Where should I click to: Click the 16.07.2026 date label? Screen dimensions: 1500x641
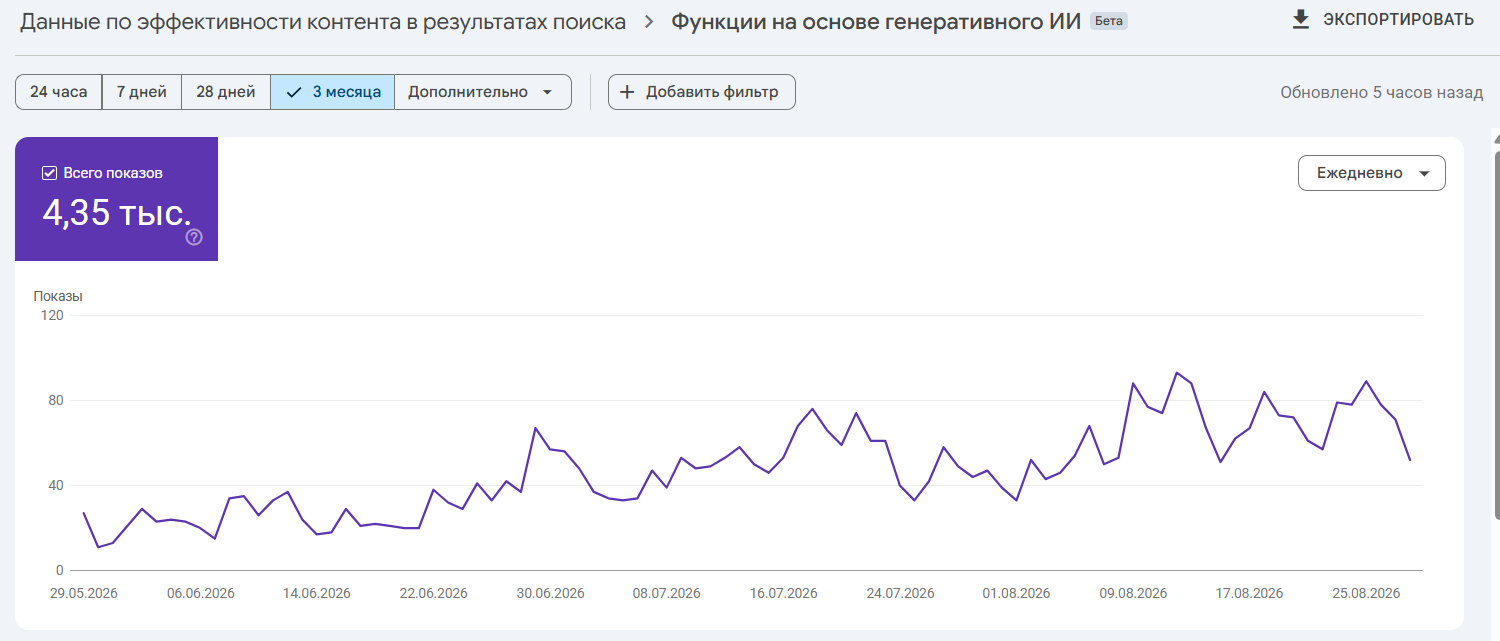click(x=784, y=593)
